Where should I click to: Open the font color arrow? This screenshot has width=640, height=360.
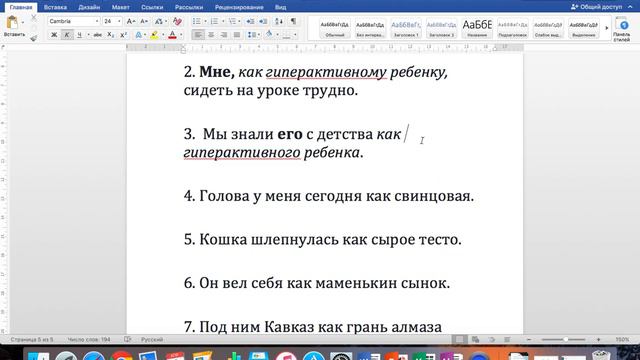(181, 35)
